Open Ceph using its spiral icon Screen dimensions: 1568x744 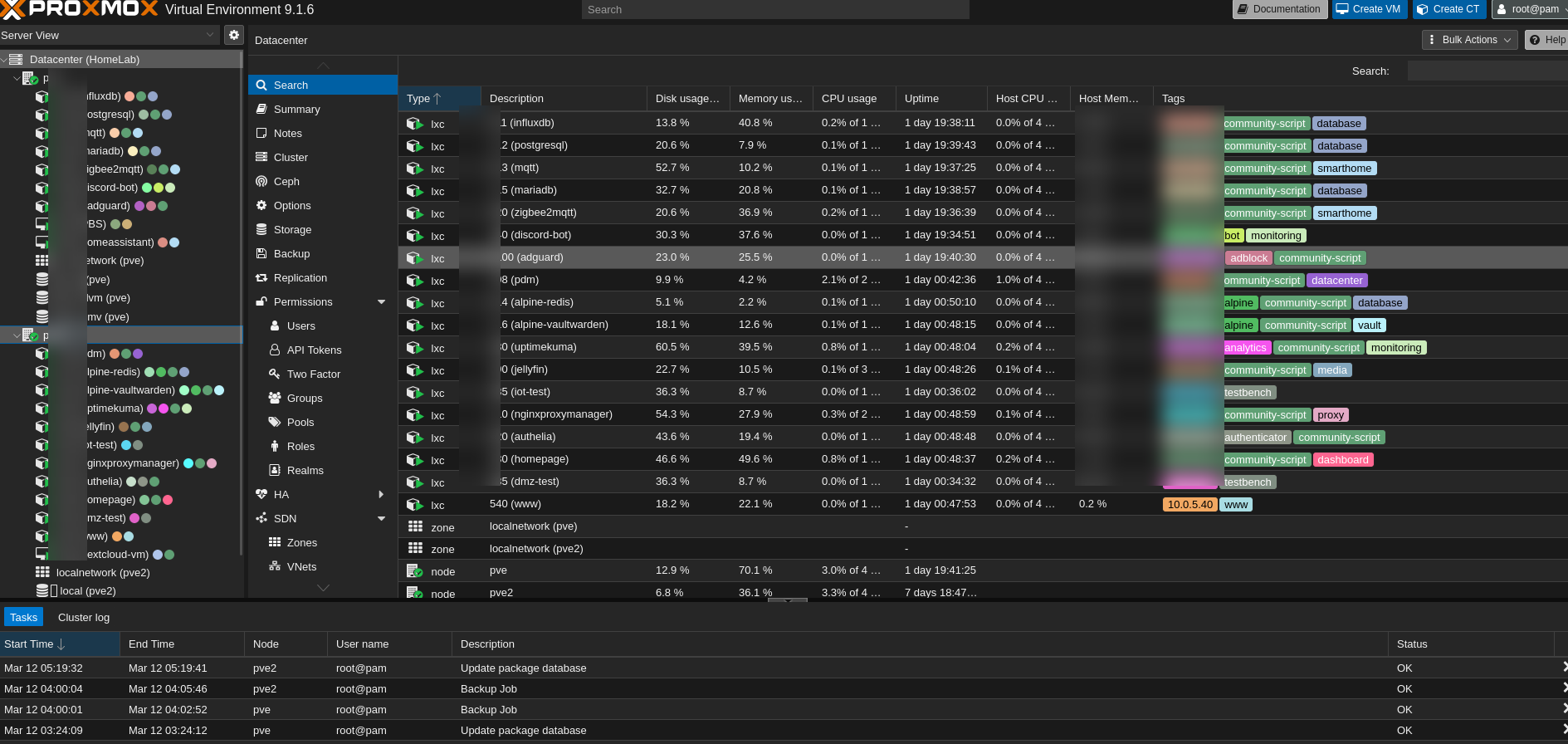coord(261,181)
